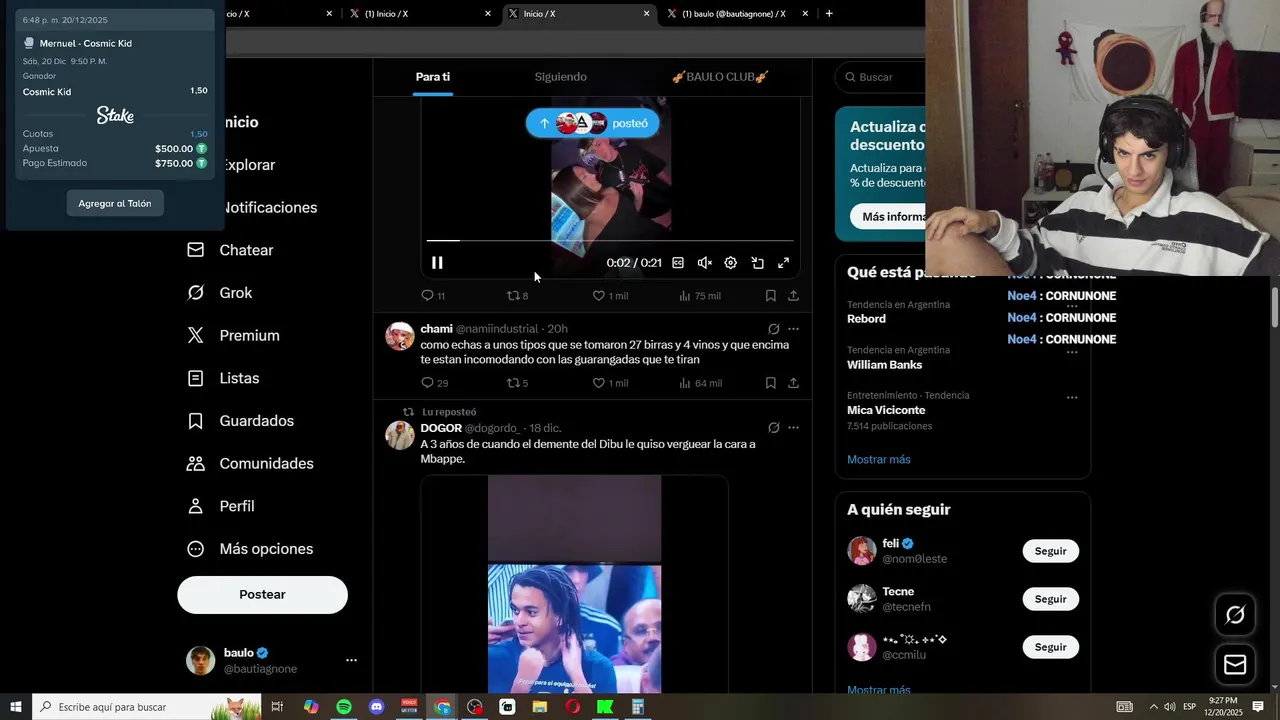The height and width of the screenshot is (720, 1280).
Task: Open chami's profile avatar
Action: (x=400, y=336)
